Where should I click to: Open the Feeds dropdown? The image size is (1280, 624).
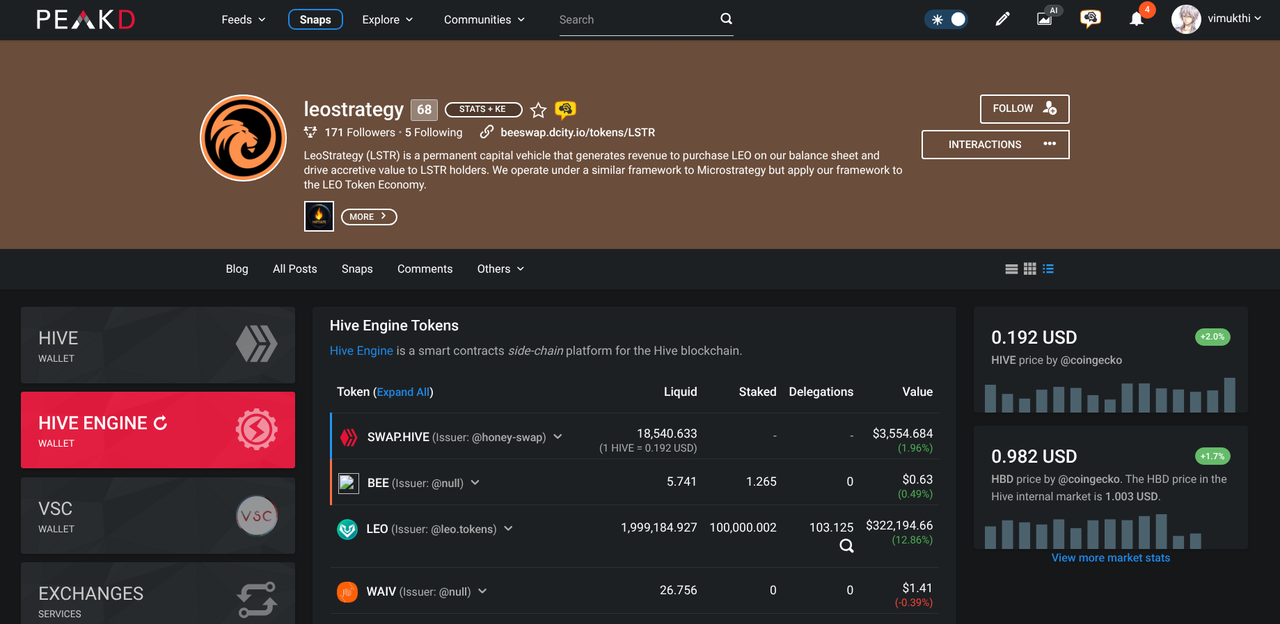click(x=243, y=19)
